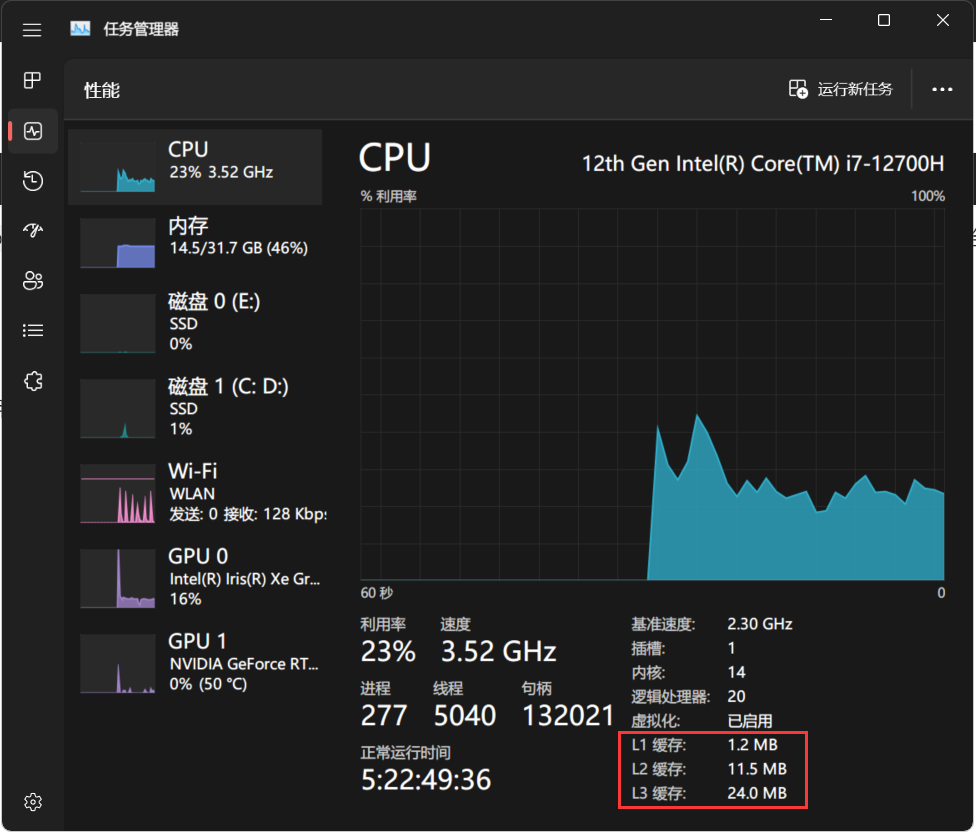Click the CPU mini usage graph thumbnail
This screenshot has height=833, width=976.
point(118,167)
